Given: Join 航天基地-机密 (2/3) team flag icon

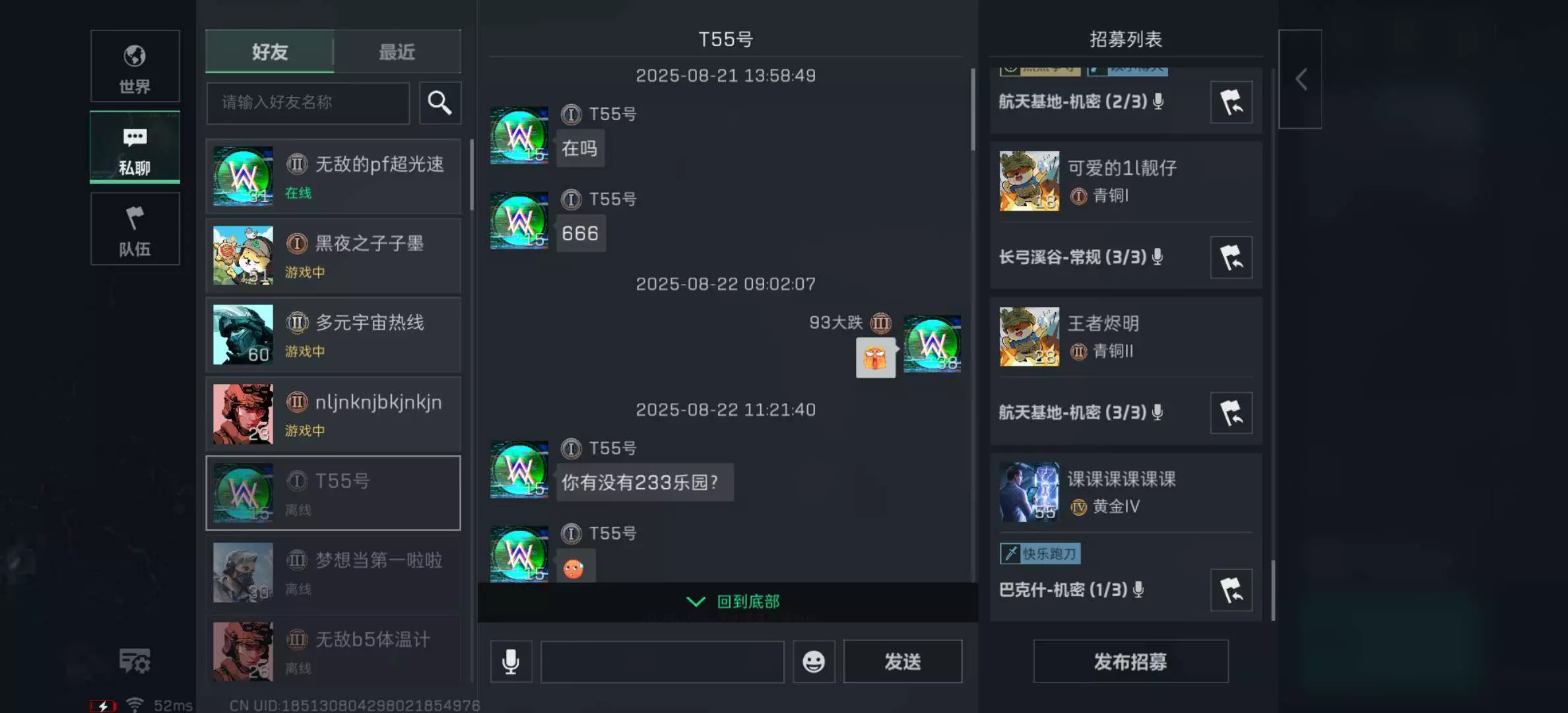Looking at the screenshot, I should [x=1231, y=102].
